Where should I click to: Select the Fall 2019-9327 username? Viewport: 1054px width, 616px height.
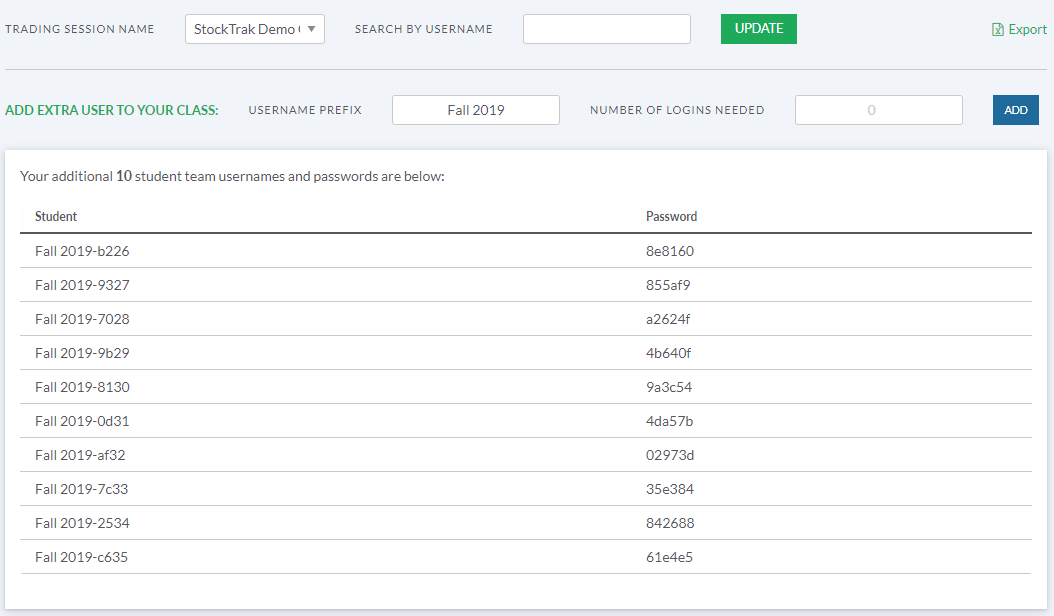(x=82, y=285)
